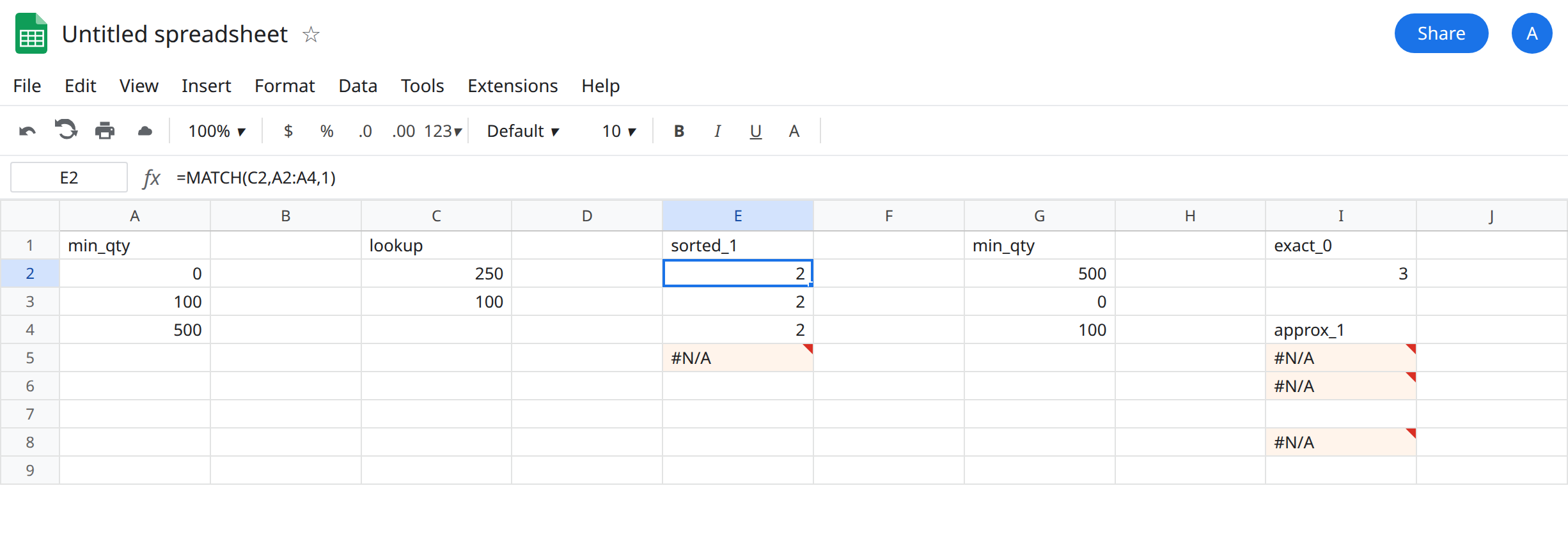Viewport: 1568px width, 550px height.
Task: Open the font size 10 dropdown
Action: pos(619,131)
